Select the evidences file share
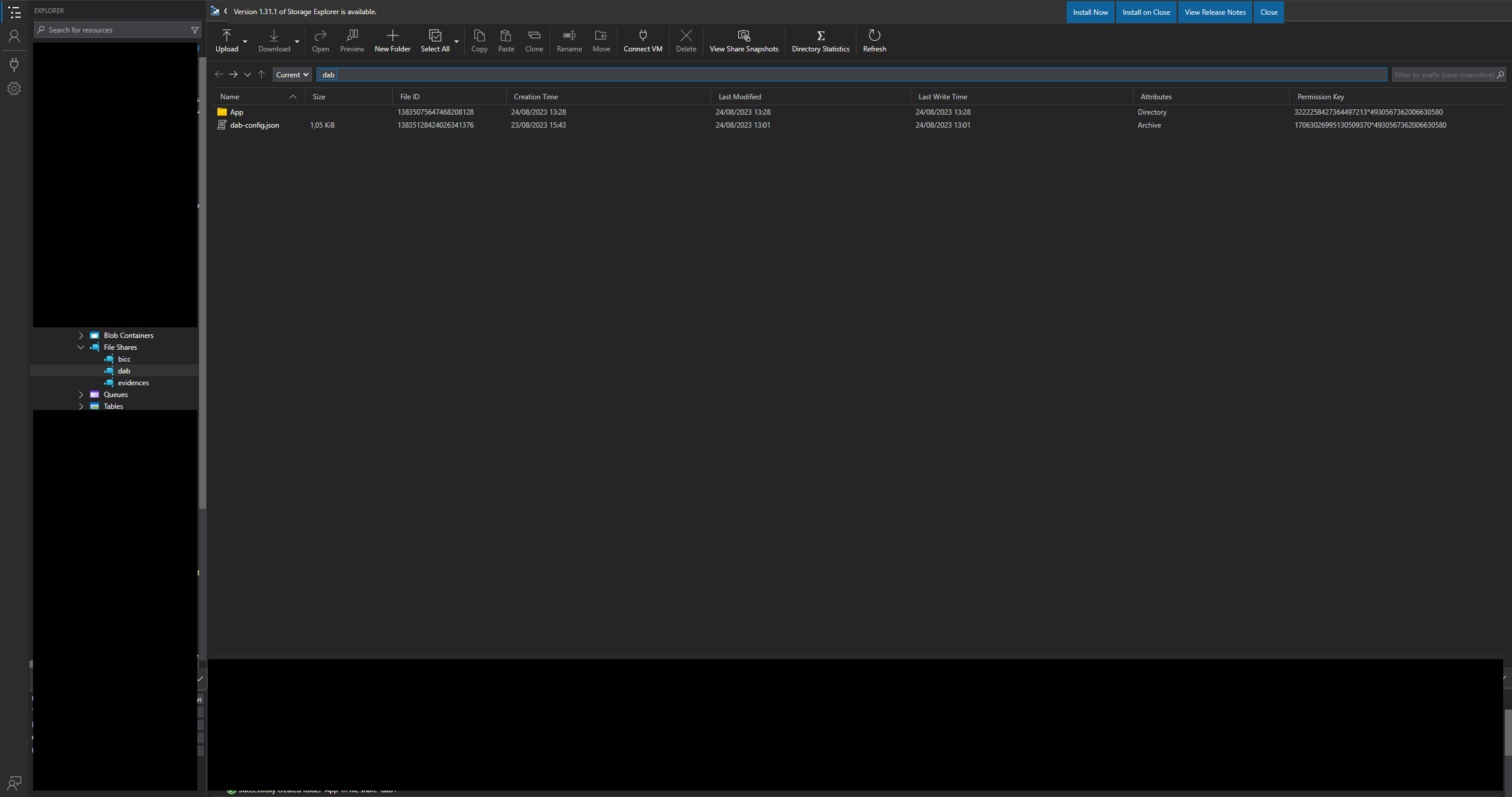Image resolution: width=1512 pixels, height=797 pixels. click(x=133, y=383)
